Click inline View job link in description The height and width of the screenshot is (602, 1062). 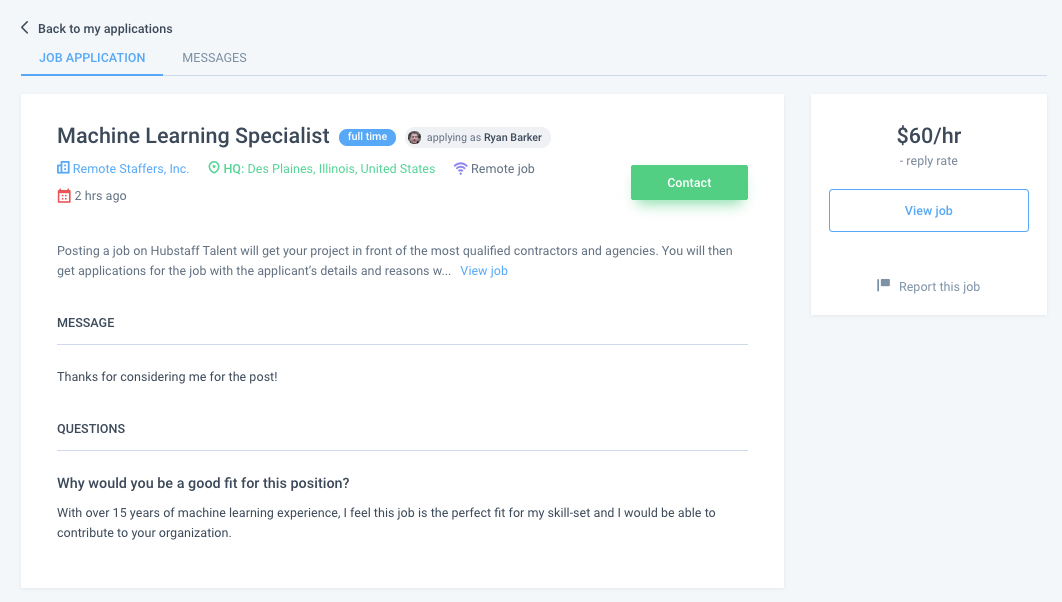484,271
